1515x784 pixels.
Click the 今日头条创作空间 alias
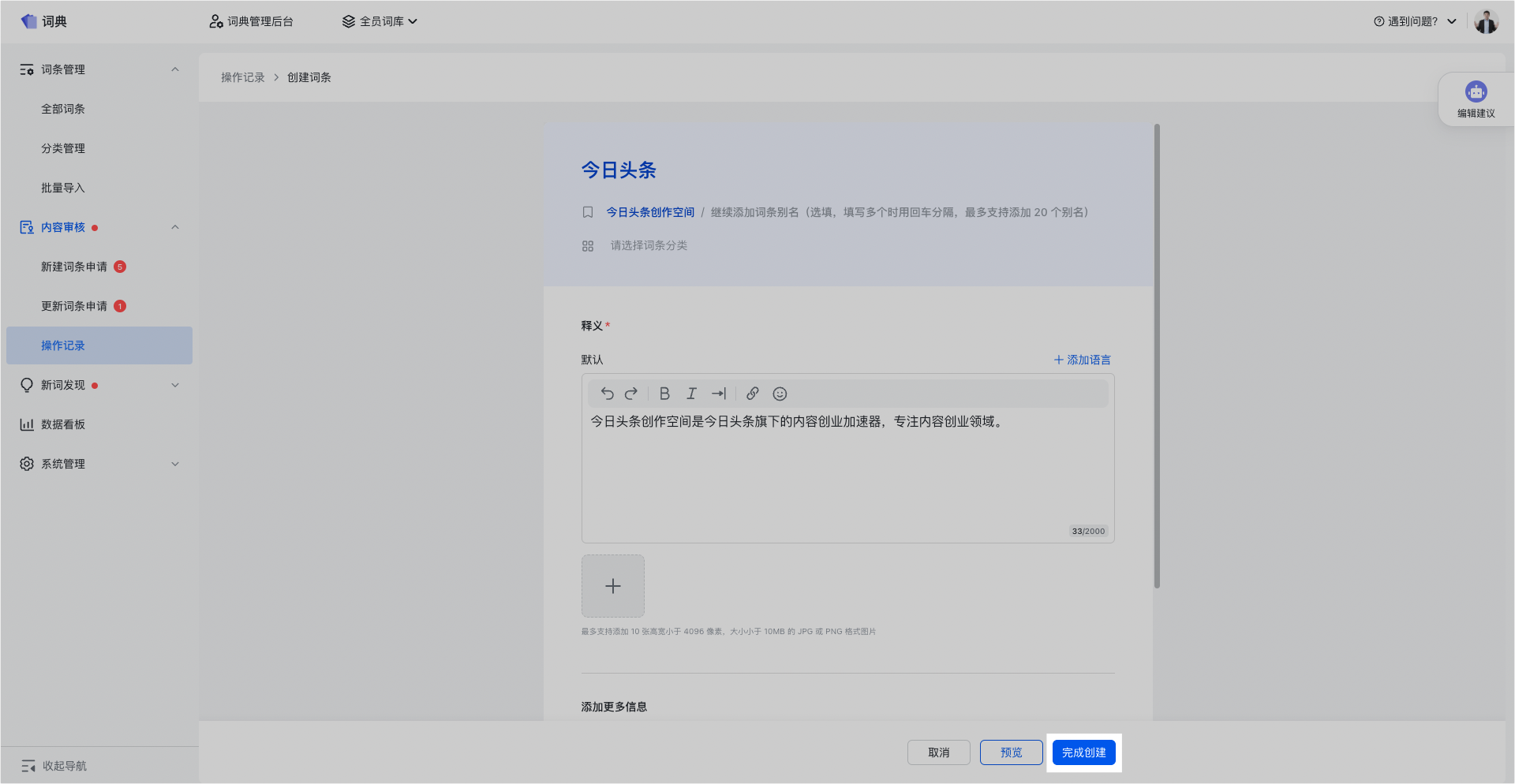point(650,212)
